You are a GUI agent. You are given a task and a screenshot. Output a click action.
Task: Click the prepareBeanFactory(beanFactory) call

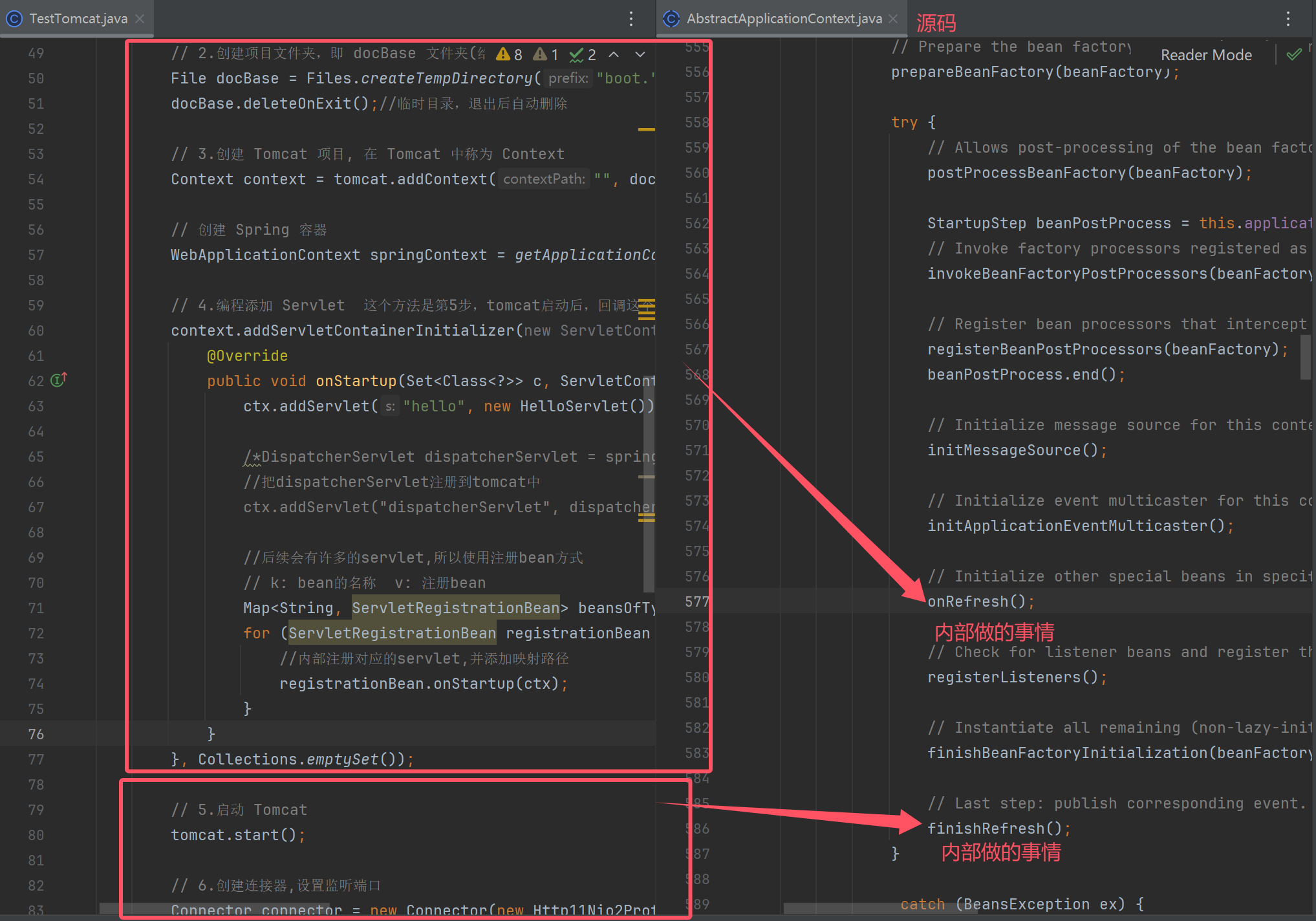pos(1035,72)
